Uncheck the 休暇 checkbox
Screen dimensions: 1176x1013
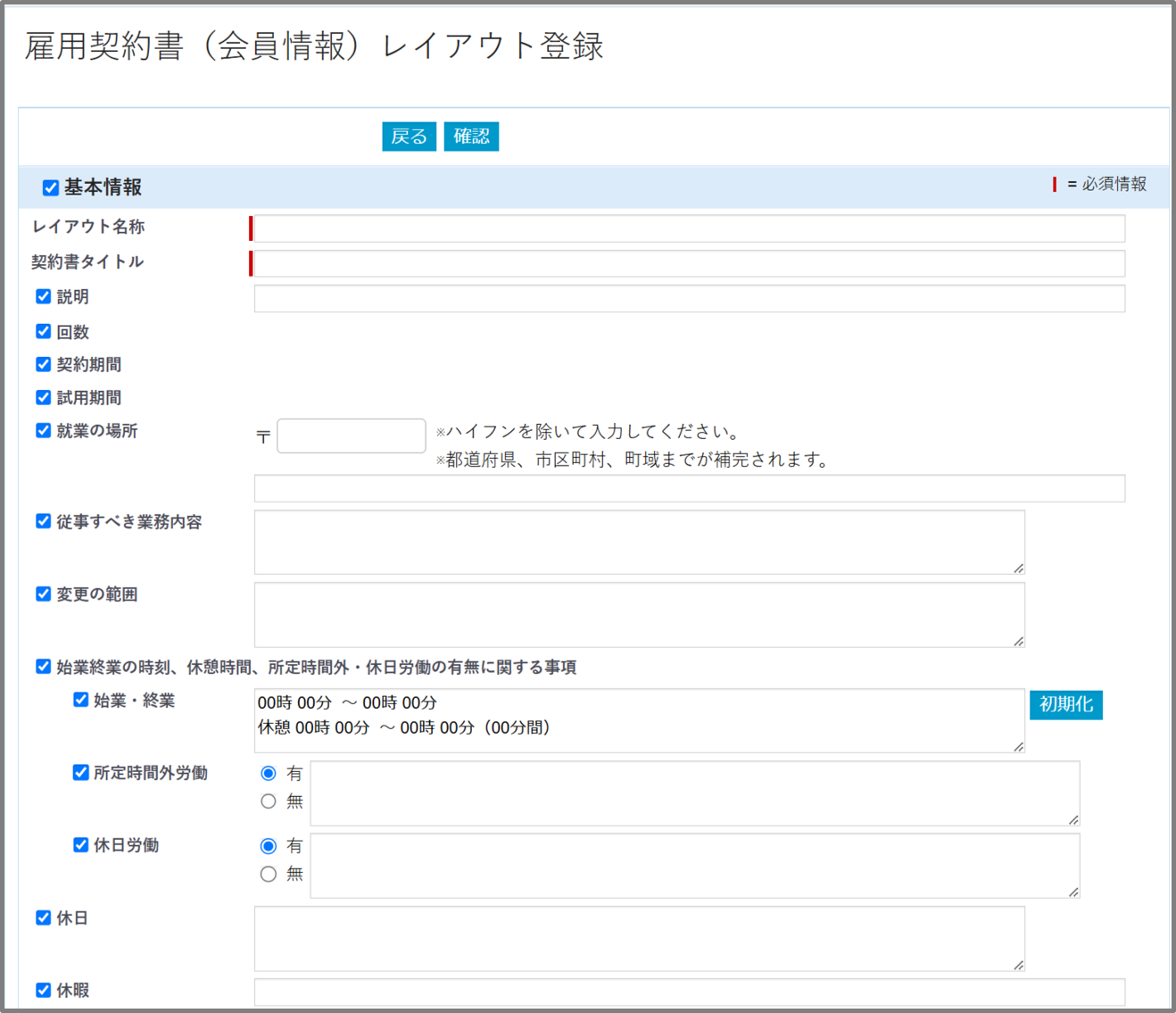(43, 990)
